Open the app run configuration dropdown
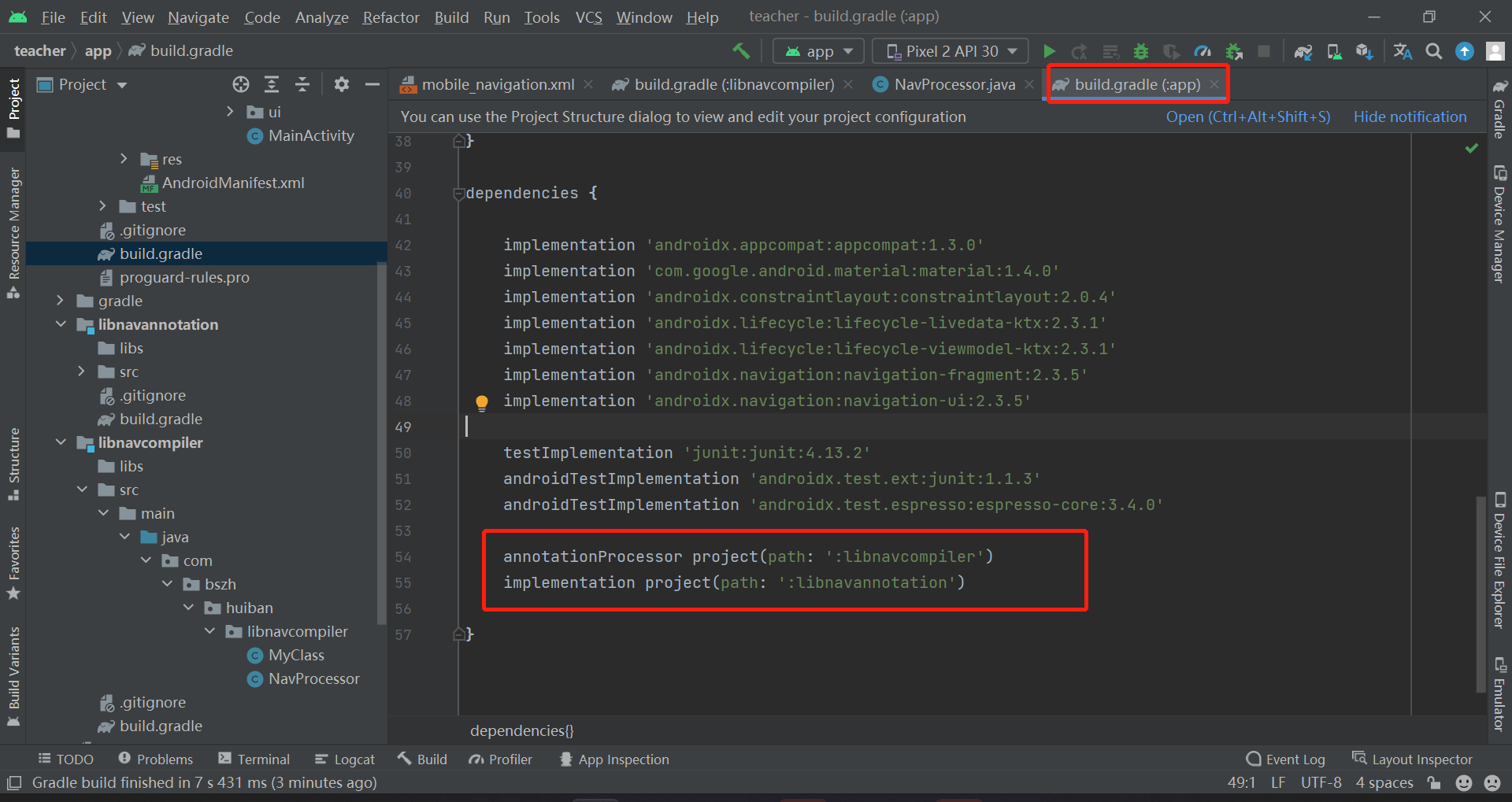Image resolution: width=1512 pixels, height=802 pixels. (819, 51)
